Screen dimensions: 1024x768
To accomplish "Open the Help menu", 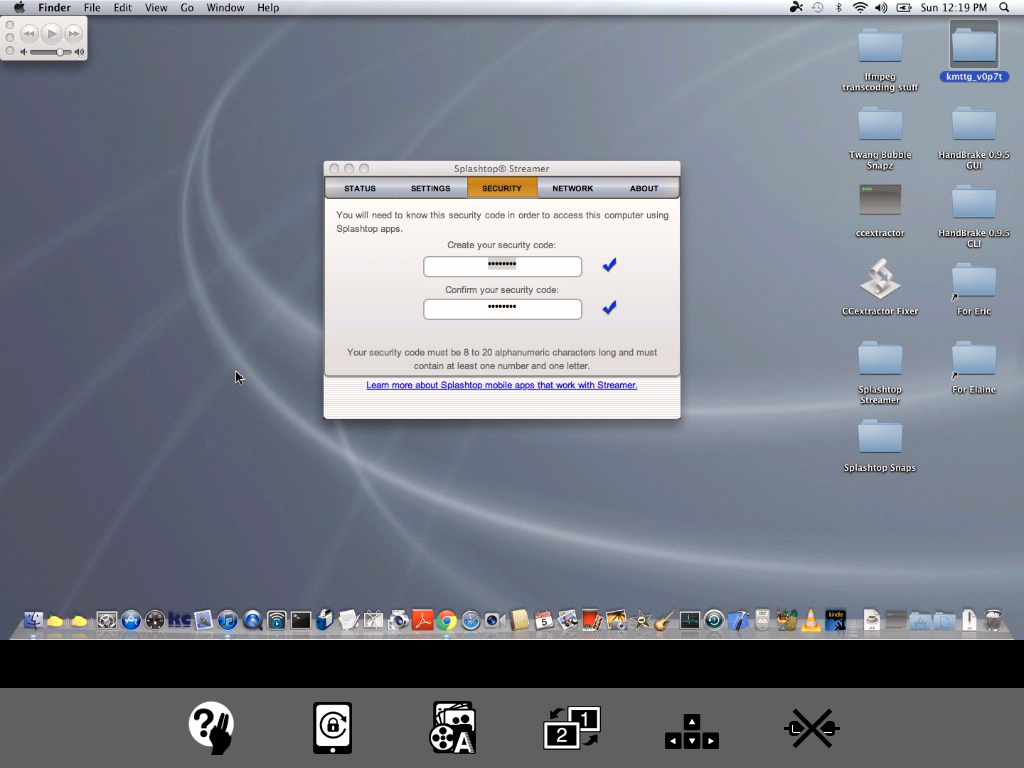I will (268, 7).
